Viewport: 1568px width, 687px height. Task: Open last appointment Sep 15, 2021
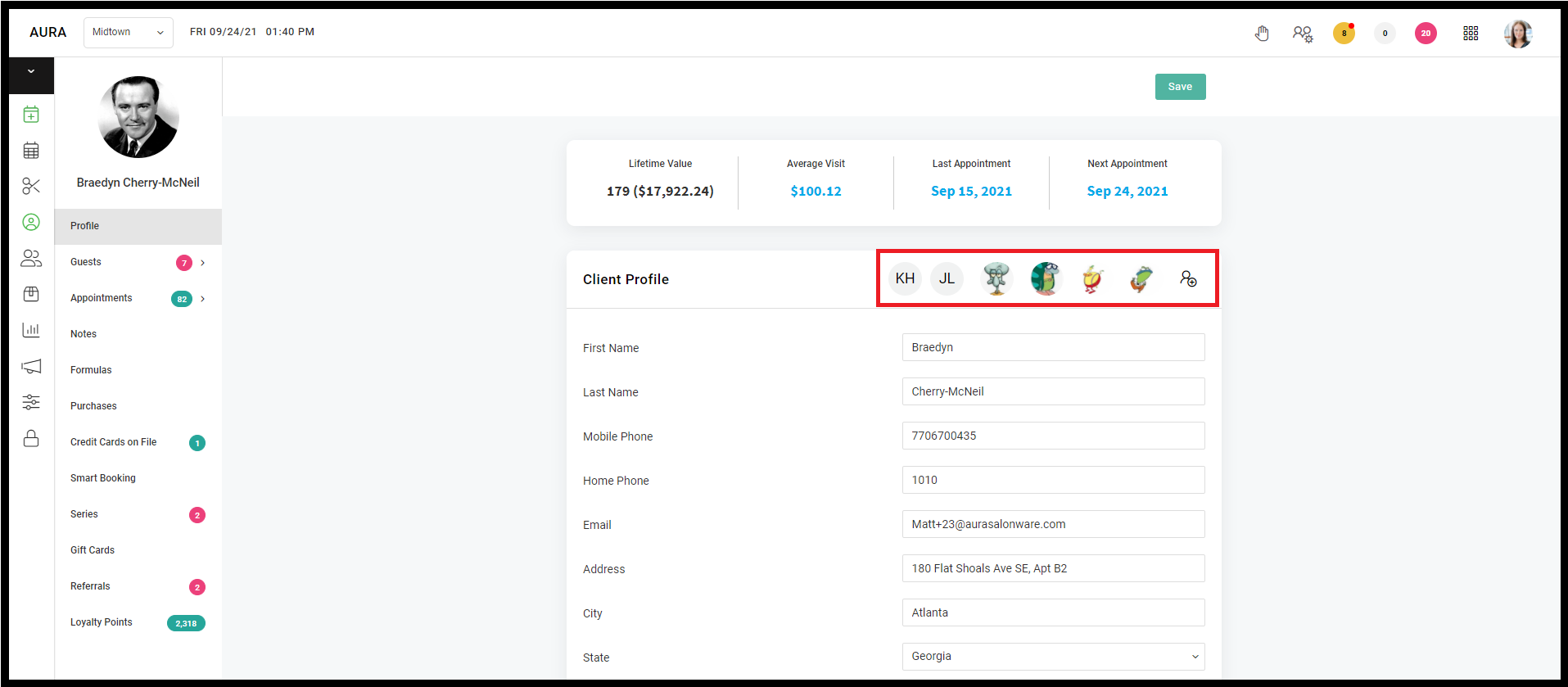[x=971, y=191]
